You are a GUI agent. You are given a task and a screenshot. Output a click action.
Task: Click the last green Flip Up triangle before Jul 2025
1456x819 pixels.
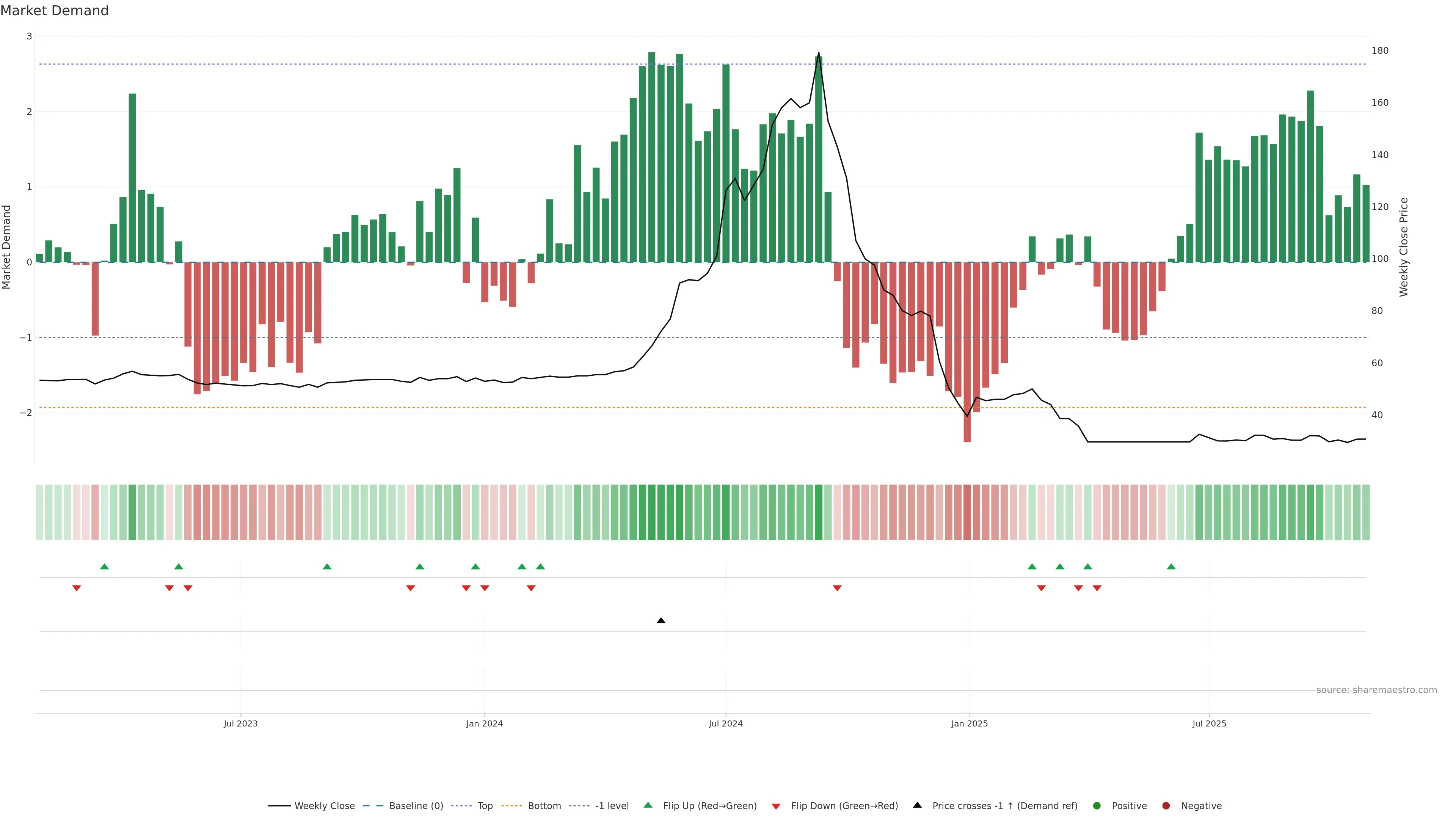coord(1171,566)
